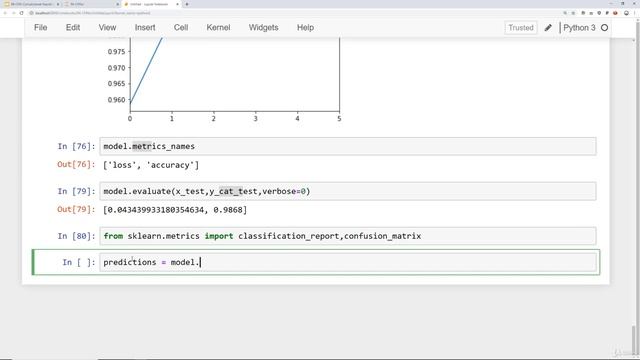Viewport: 640px width, 360px height.
Task: Open a new browser tab with plus
Action: pyautogui.click(x=187, y=4)
